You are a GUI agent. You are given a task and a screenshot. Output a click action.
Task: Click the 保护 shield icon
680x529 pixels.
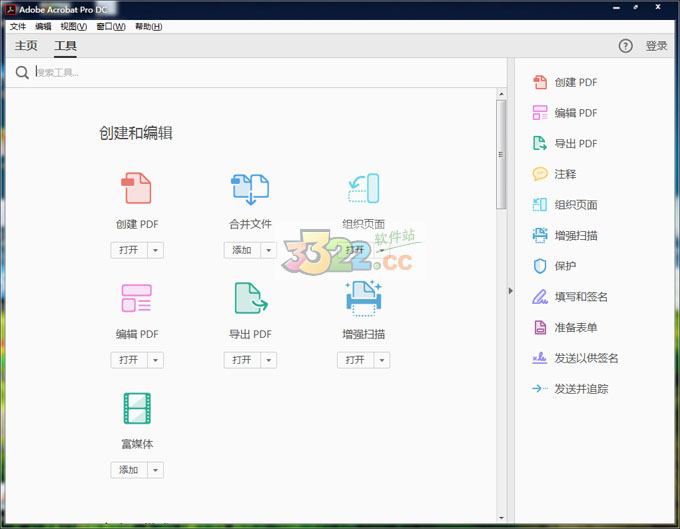click(540, 266)
